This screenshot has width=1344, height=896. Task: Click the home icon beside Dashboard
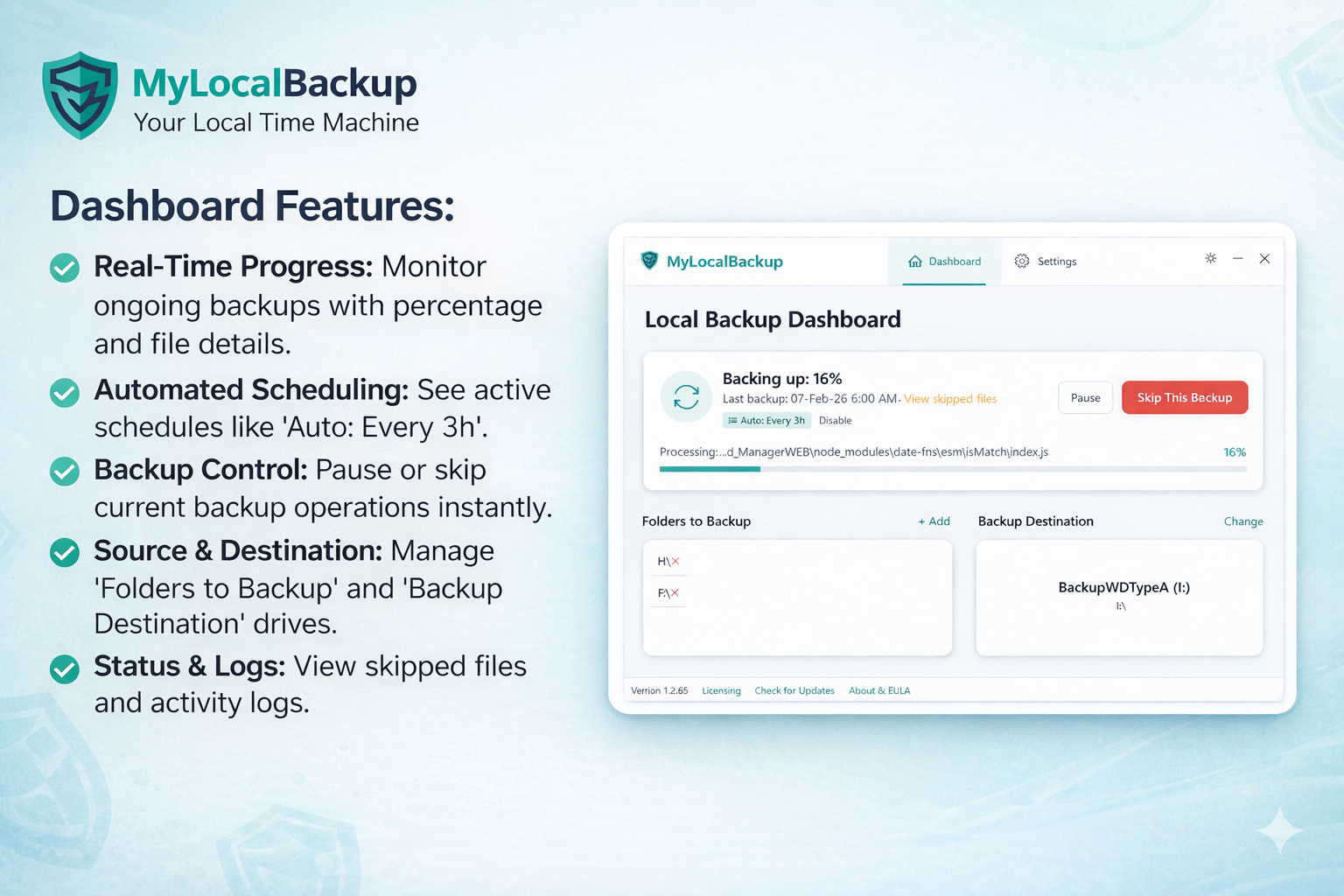click(915, 261)
